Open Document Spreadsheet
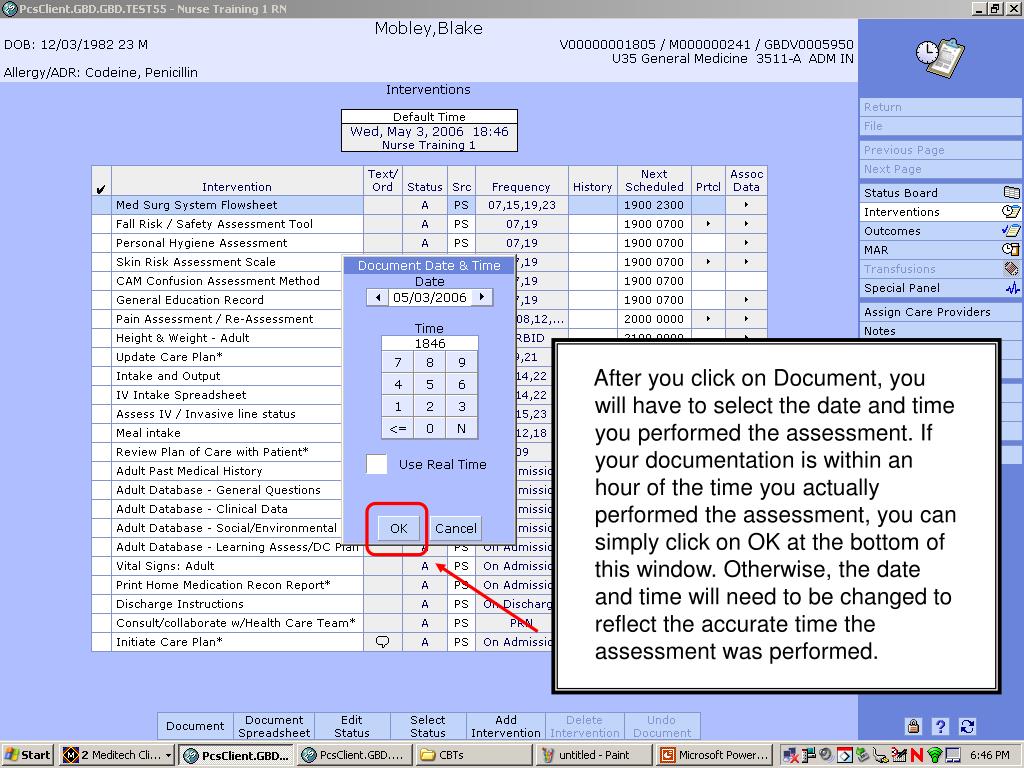 click(274, 726)
